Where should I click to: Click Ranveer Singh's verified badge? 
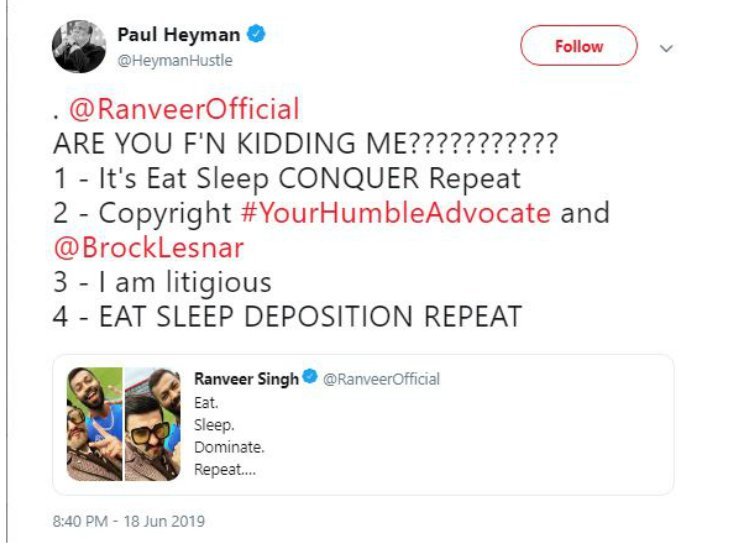click(x=311, y=379)
